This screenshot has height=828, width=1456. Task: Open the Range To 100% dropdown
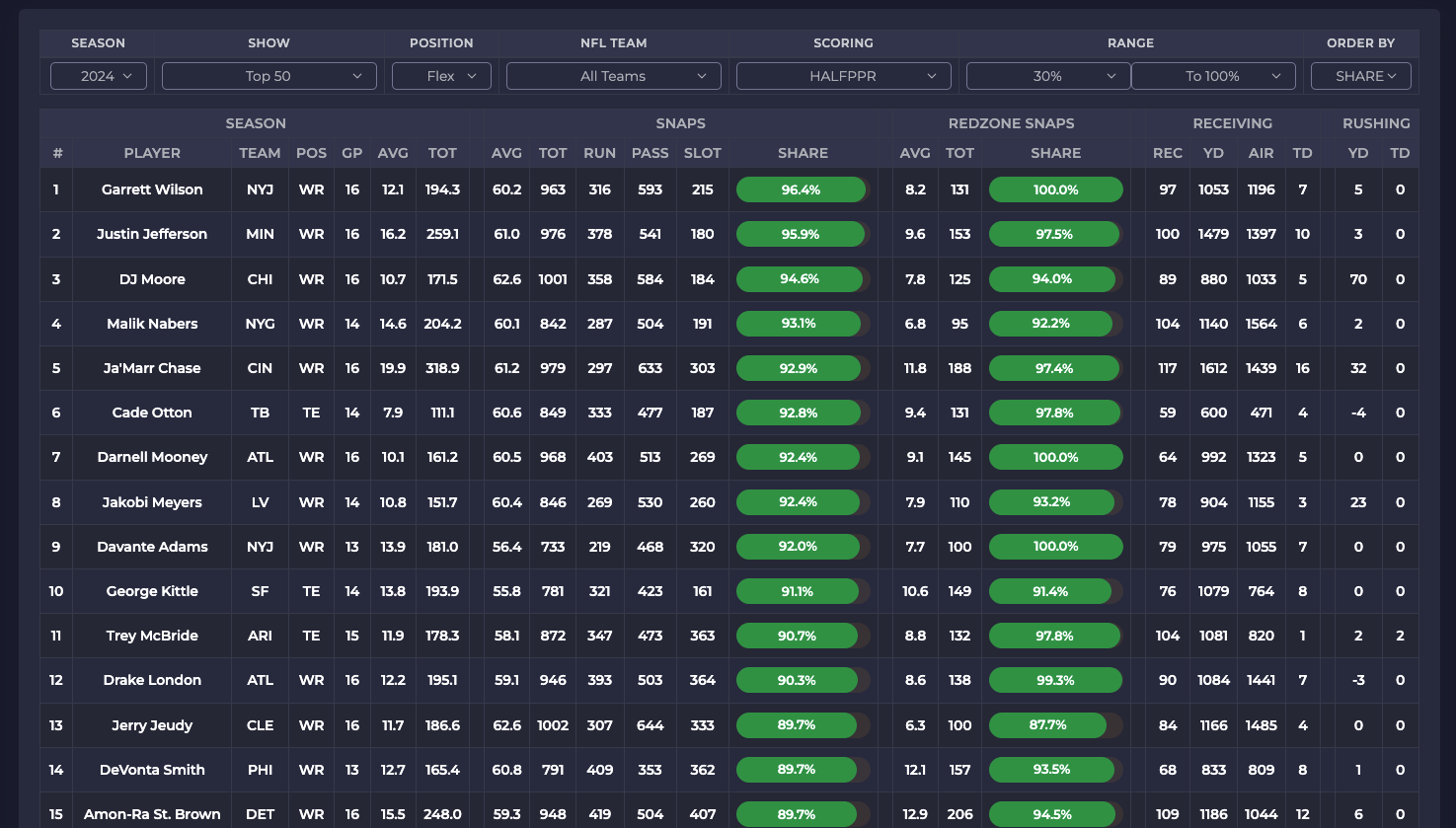point(1212,76)
